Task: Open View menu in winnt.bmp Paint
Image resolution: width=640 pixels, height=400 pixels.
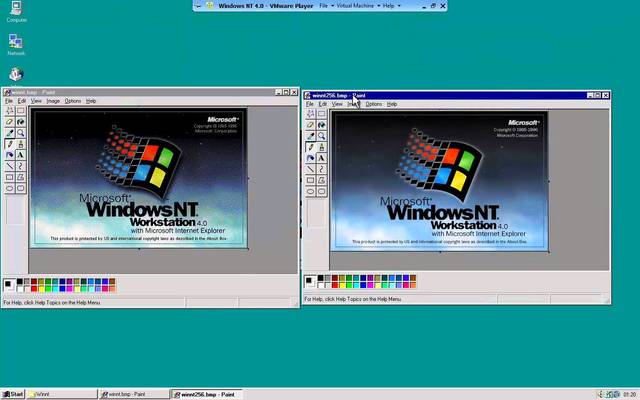Action: coord(36,101)
